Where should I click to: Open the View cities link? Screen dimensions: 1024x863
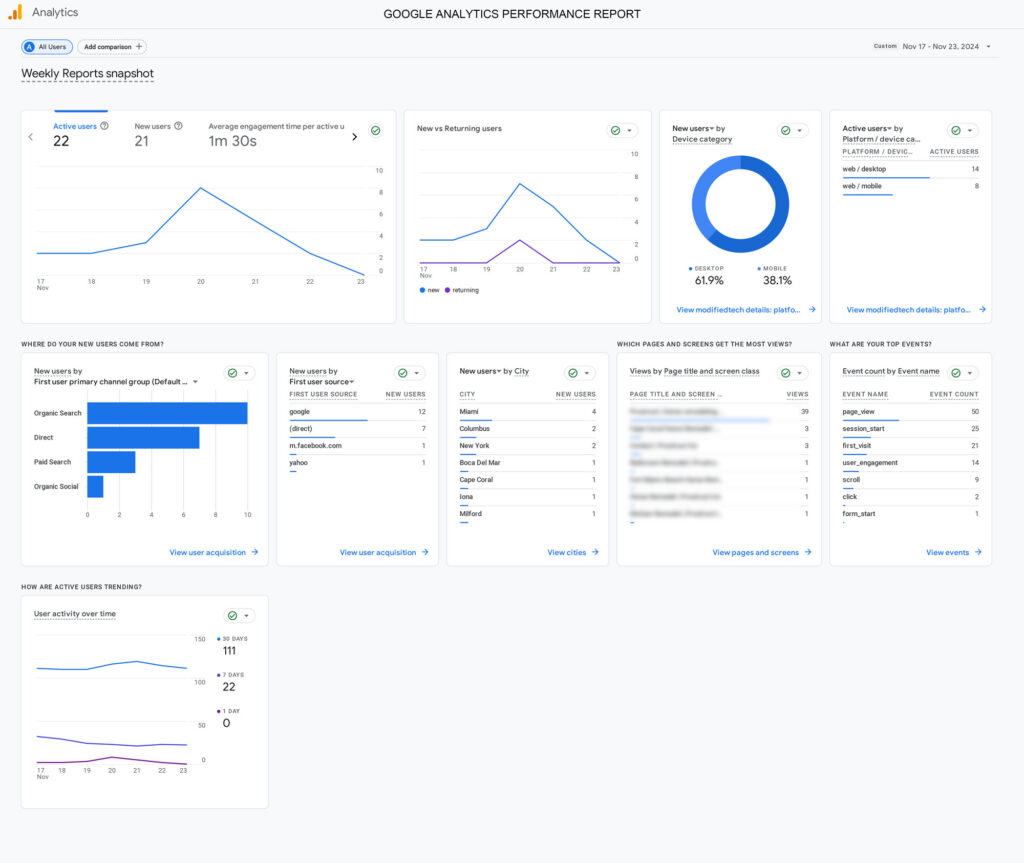coord(573,553)
